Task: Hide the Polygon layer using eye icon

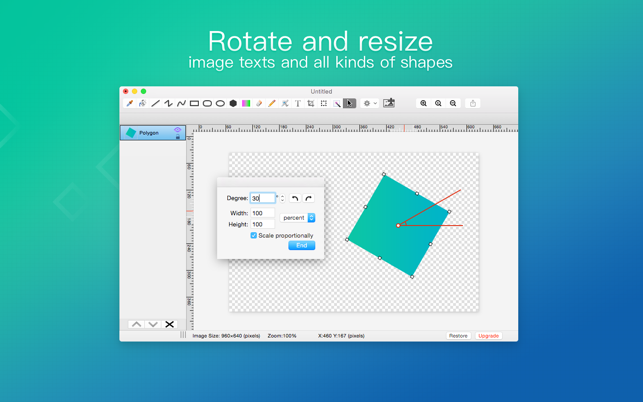Action: [x=178, y=130]
